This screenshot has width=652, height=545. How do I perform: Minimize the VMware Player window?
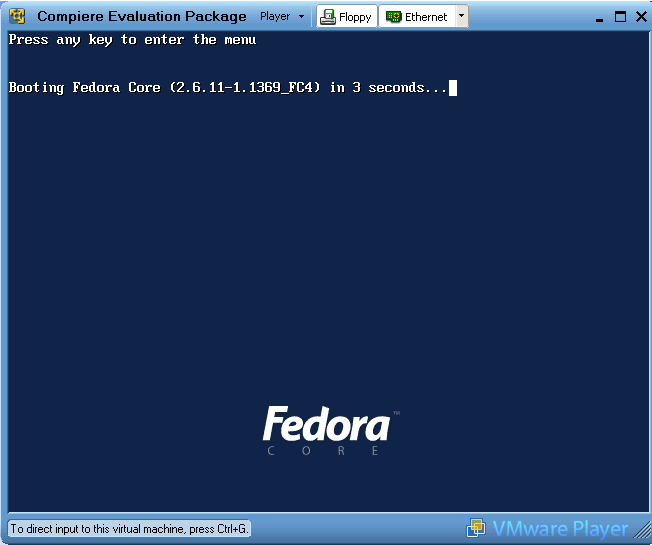(x=598, y=16)
